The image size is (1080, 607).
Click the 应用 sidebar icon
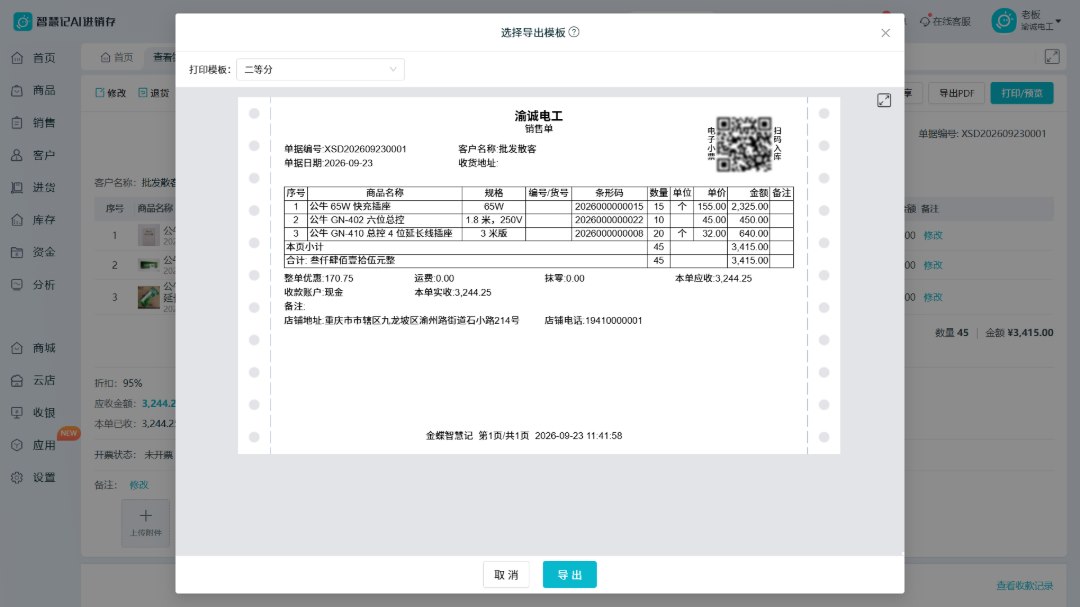(x=17, y=445)
